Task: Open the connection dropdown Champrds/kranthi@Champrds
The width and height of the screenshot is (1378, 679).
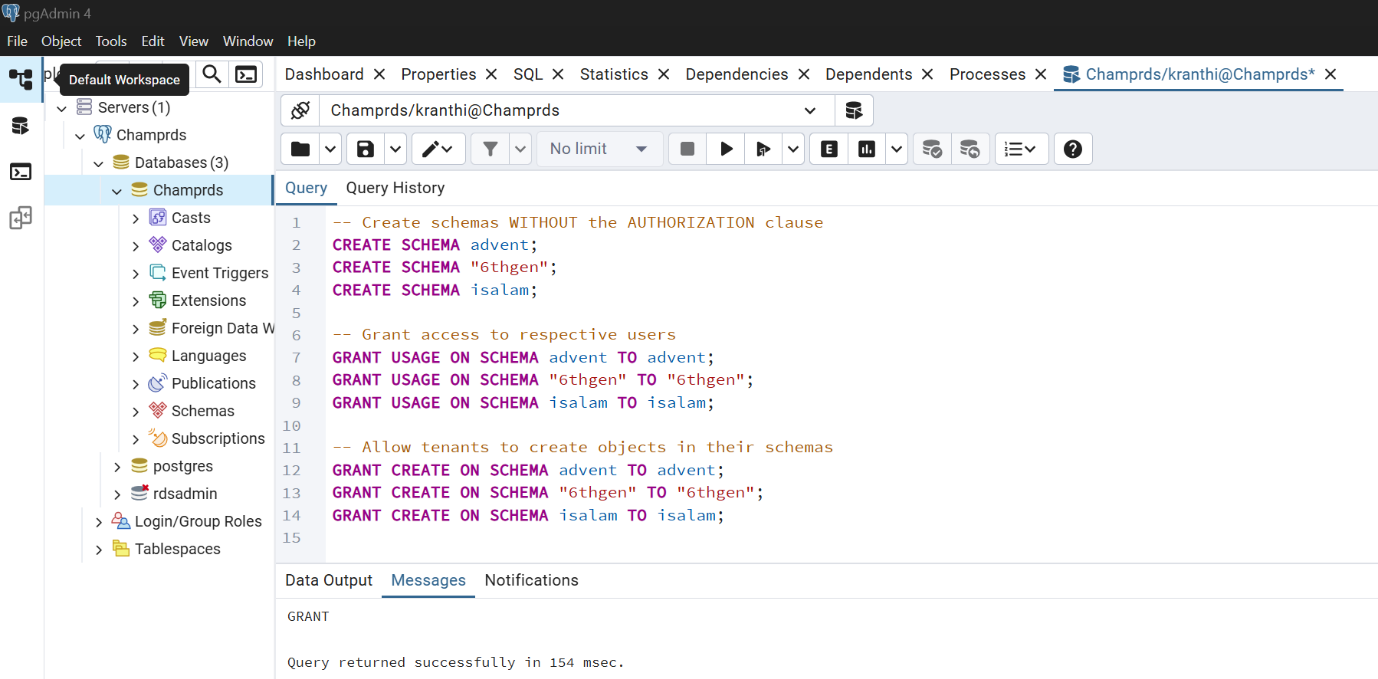Action: 576,110
